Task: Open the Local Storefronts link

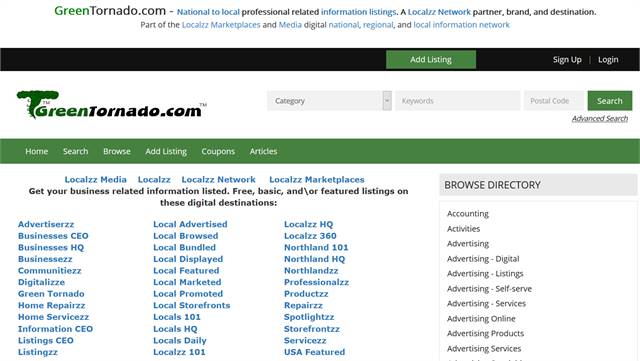Action: coord(192,305)
